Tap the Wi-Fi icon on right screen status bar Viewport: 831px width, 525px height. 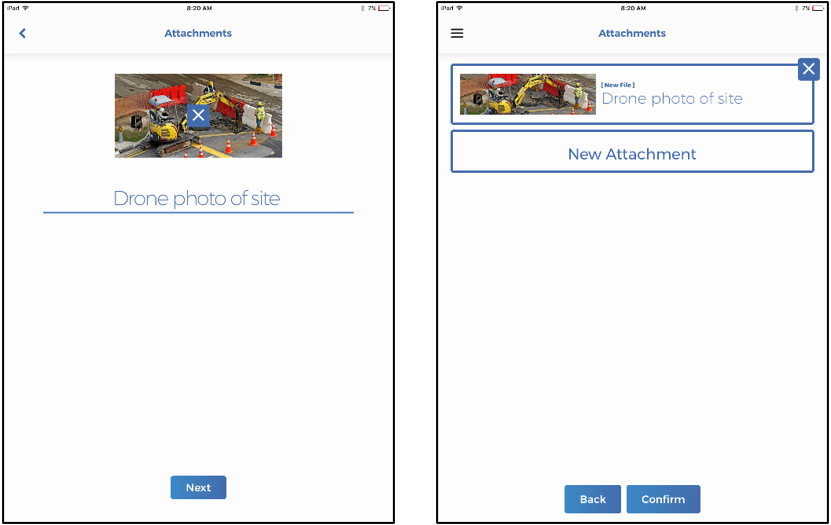pyautogui.click(x=459, y=8)
